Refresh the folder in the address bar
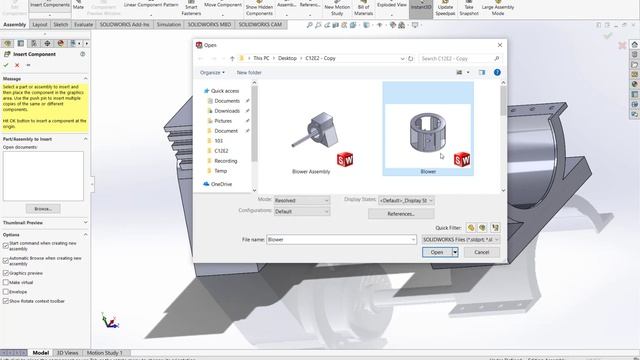This screenshot has width=640, height=360. point(410,58)
